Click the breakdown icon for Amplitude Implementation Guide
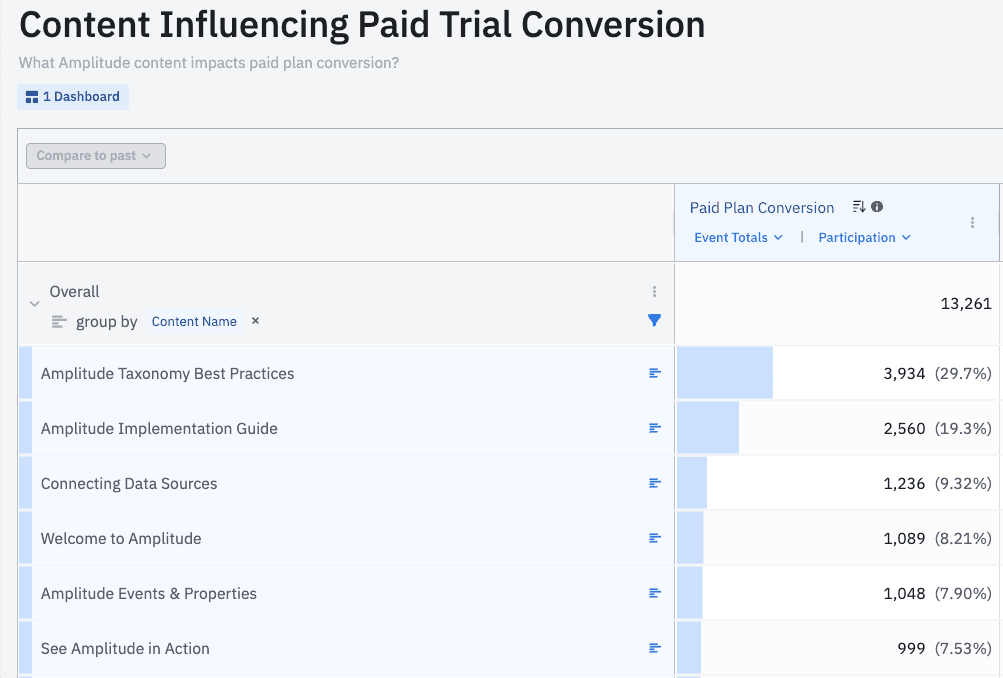The height and width of the screenshot is (678, 1003). tap(655, 428)
